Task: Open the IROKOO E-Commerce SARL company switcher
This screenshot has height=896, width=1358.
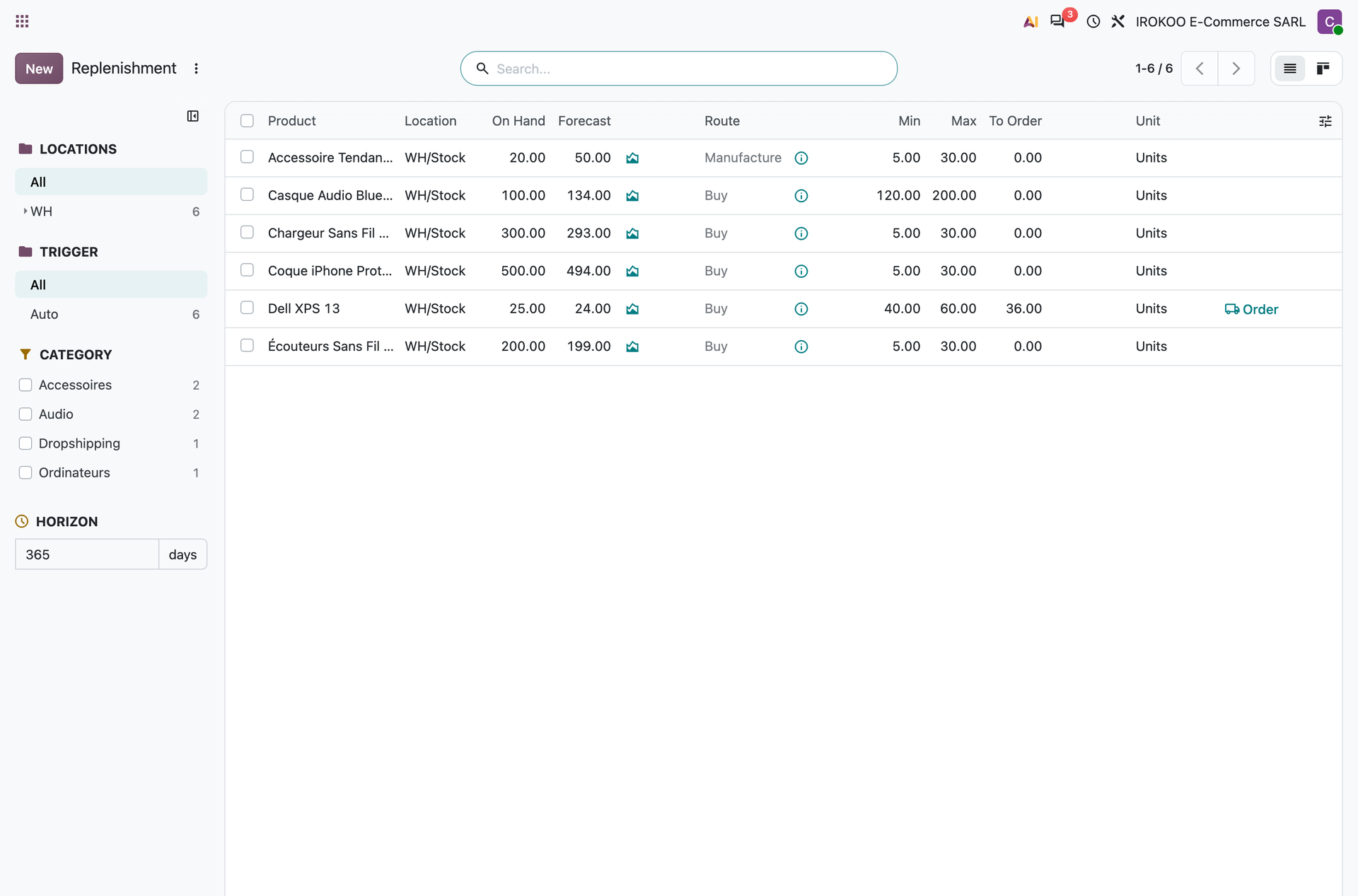Action: click(x=1220, y=22)
